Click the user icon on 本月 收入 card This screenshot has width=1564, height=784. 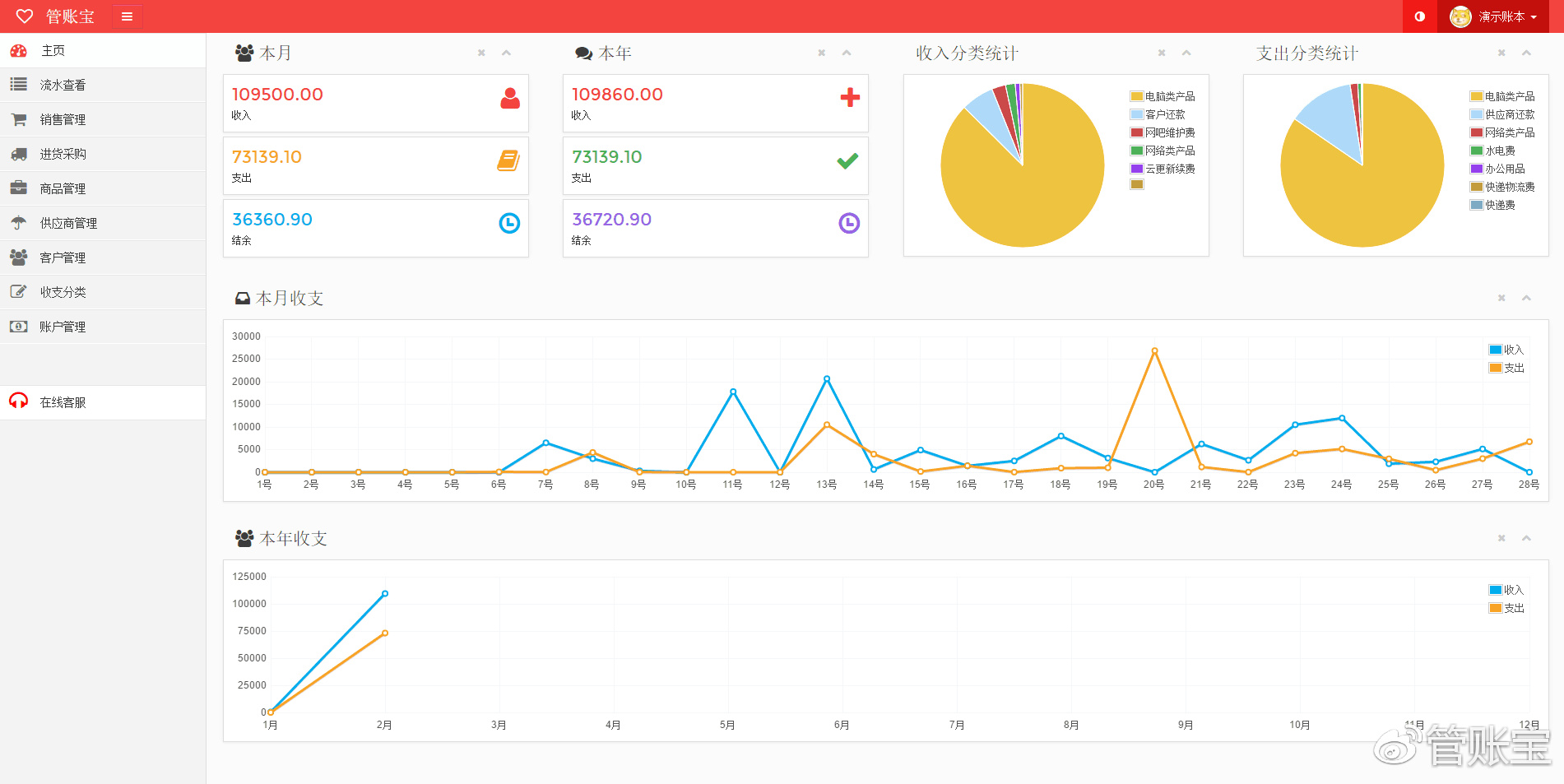[510, 98]
